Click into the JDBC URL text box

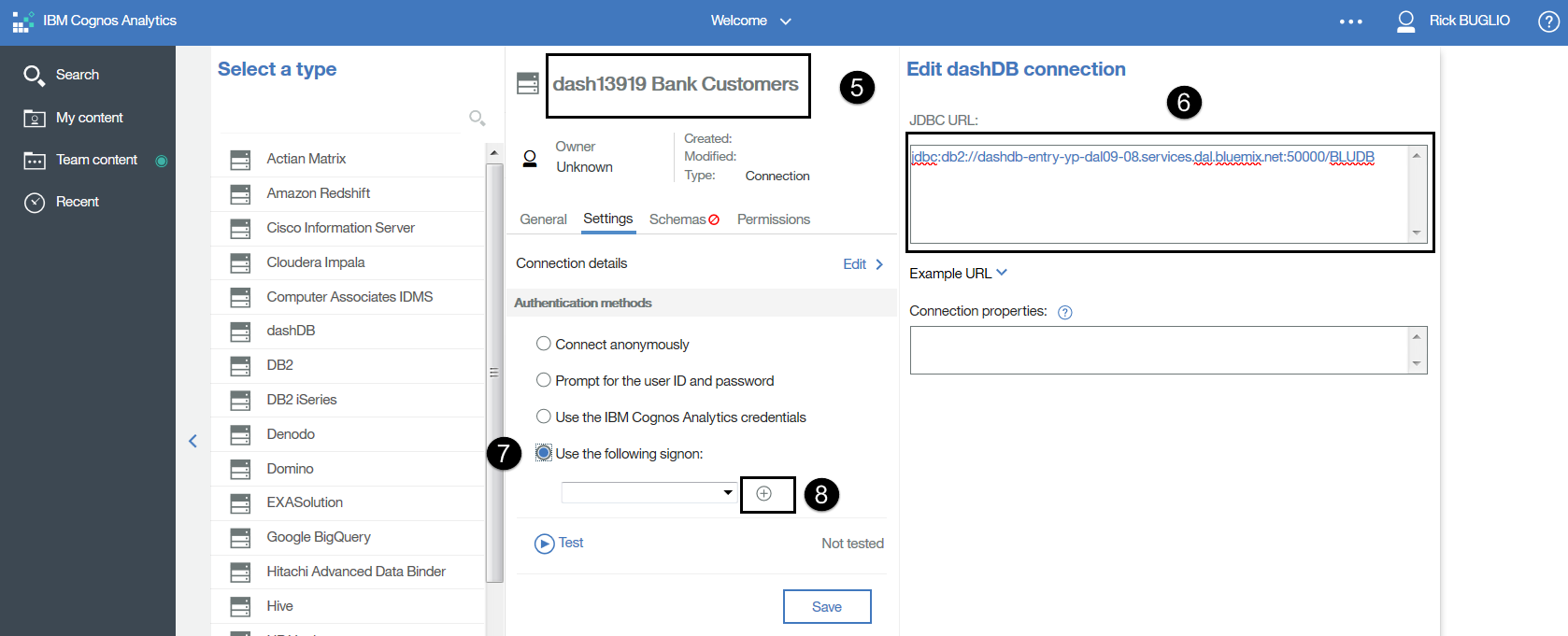1159,194
